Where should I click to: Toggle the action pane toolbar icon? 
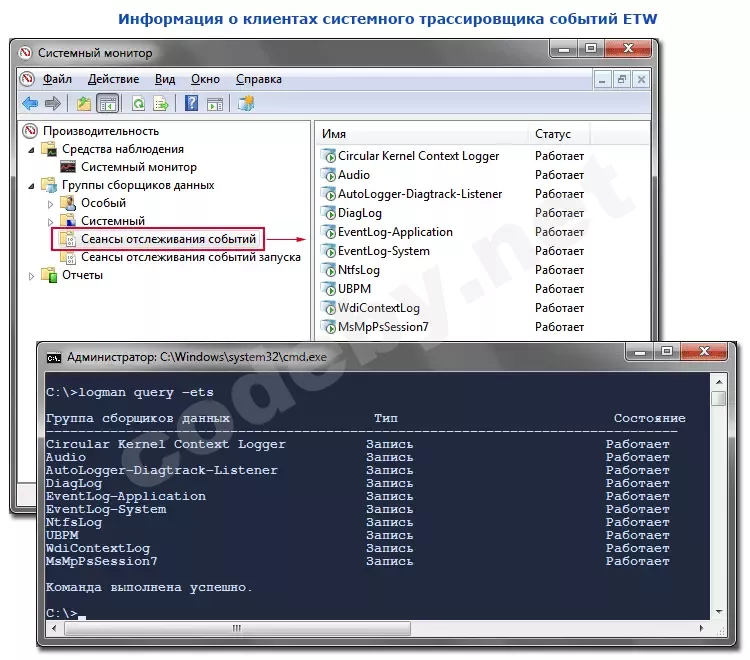pos(215,103)
